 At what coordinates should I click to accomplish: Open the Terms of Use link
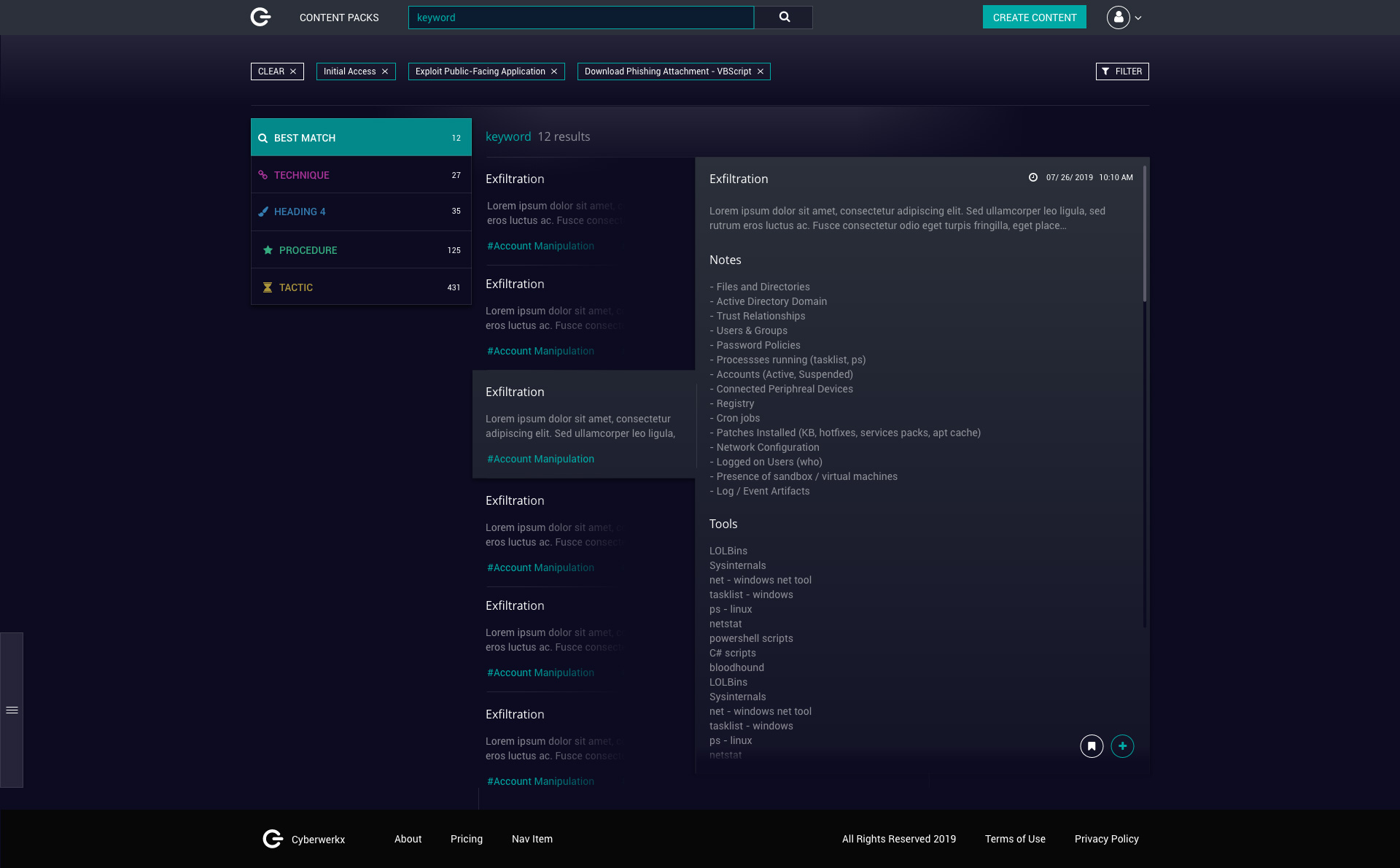[x=1015, y=839]
